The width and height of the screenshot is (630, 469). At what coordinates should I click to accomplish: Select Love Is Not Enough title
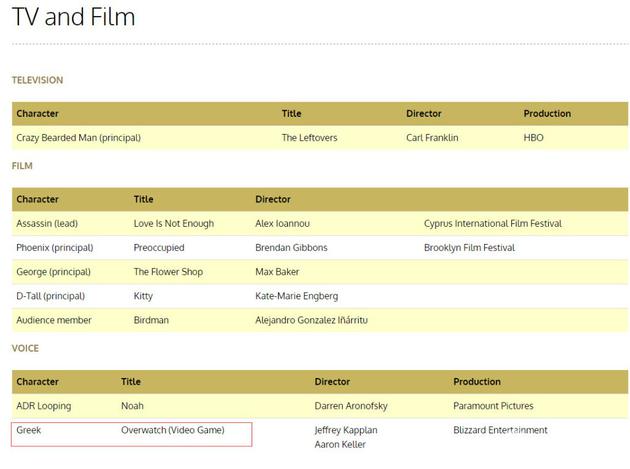pyautogui.click(x=174, y=223)
